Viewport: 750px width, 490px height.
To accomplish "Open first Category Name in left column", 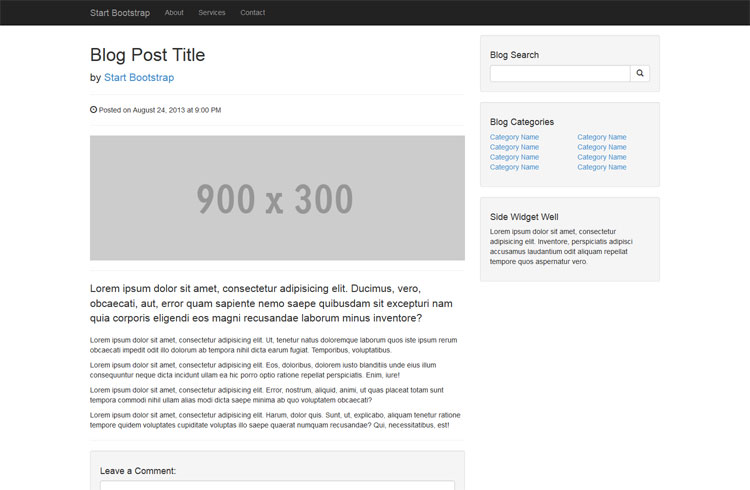I will tap(514, 137).
